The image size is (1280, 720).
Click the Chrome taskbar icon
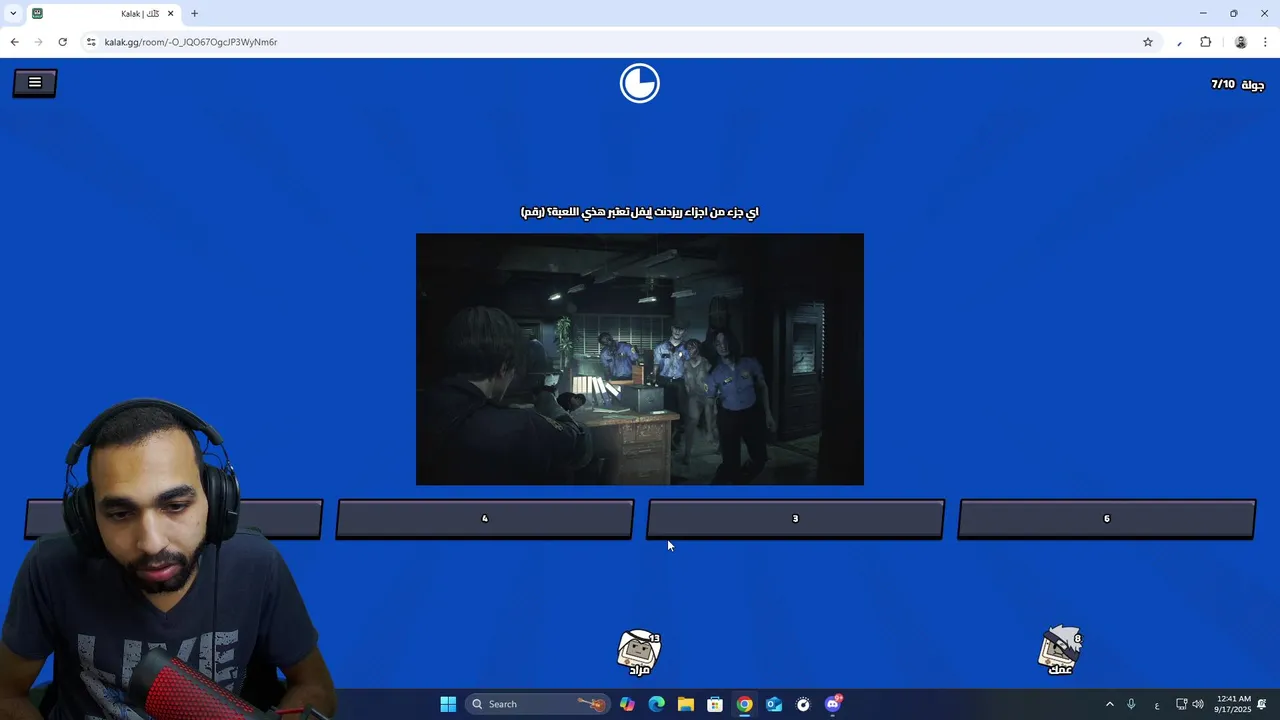(744, 704)
